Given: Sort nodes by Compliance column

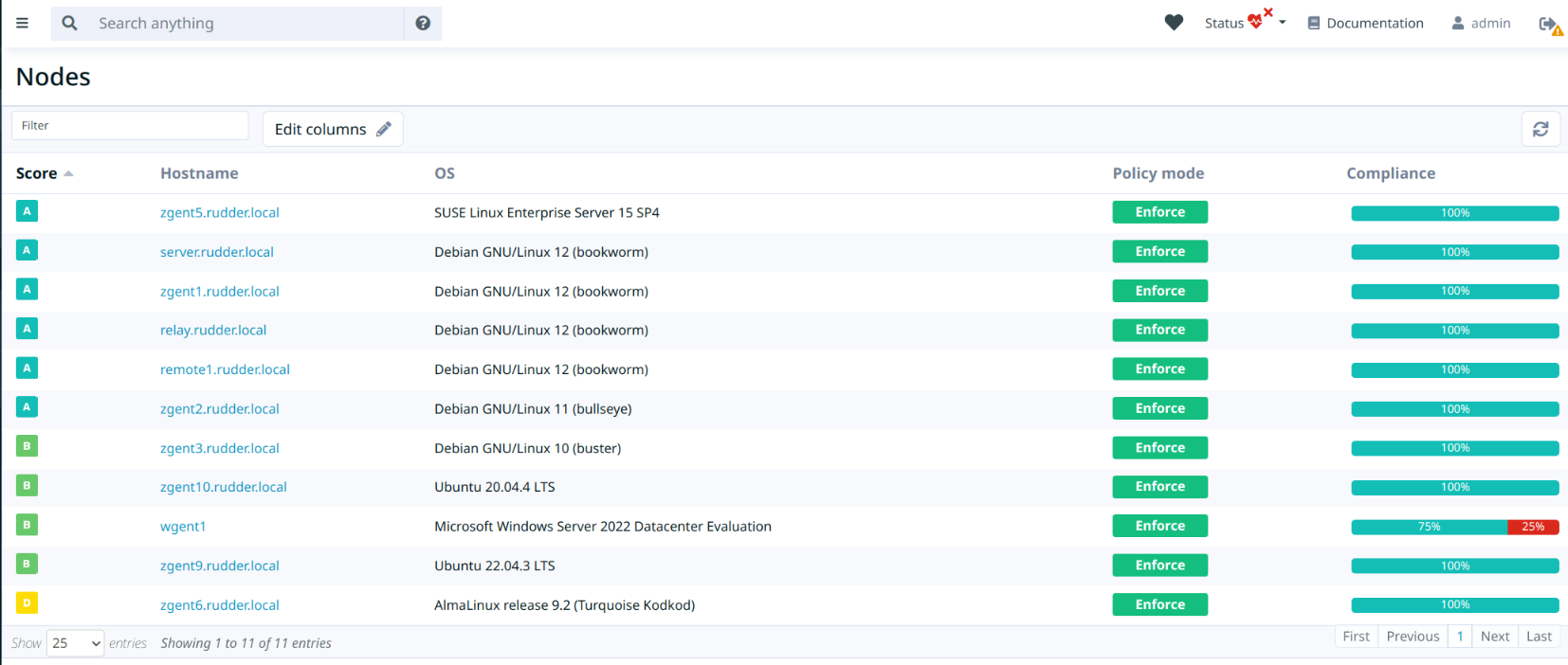Looking at the screenshot, I should coord(1390,173).
